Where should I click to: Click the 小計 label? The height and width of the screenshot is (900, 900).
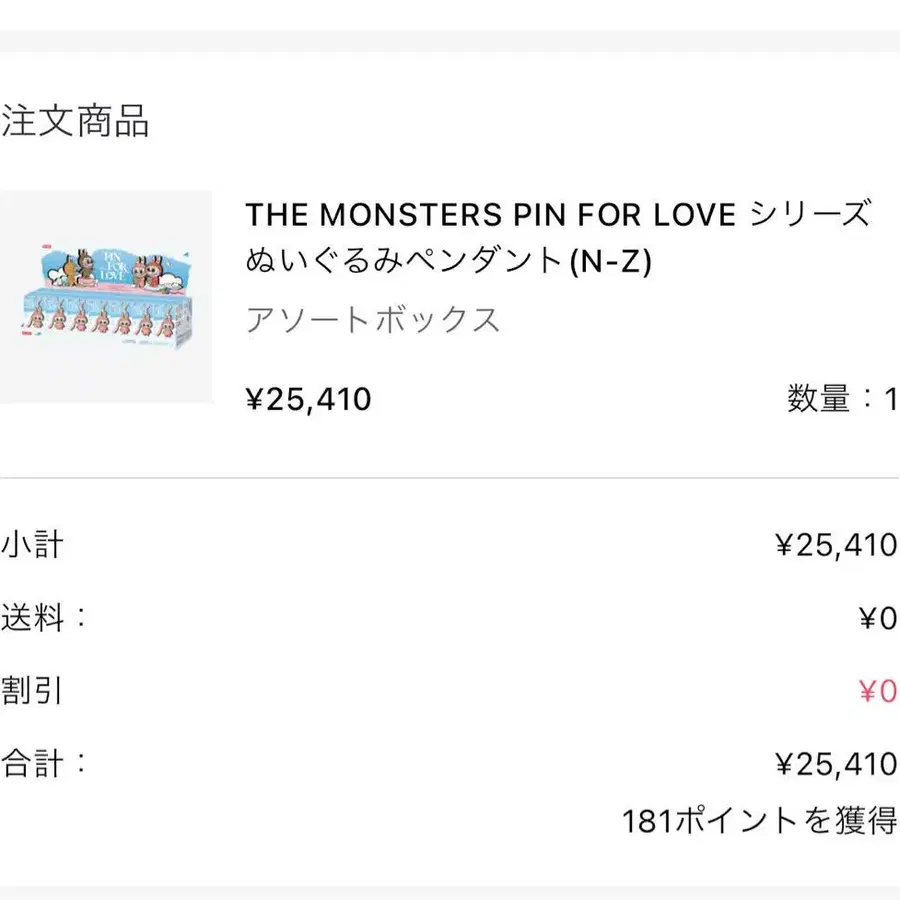pyautogui.click(x=32, y=545)
